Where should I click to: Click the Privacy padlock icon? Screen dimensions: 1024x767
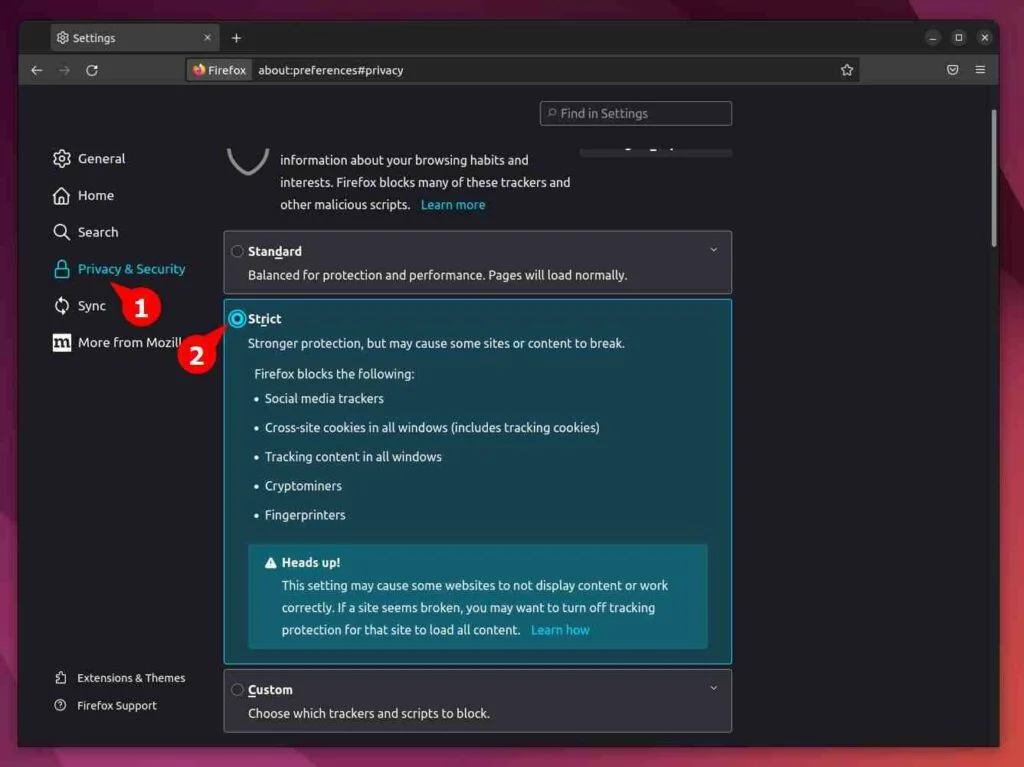pyautogui.click(x=61, y=269)
